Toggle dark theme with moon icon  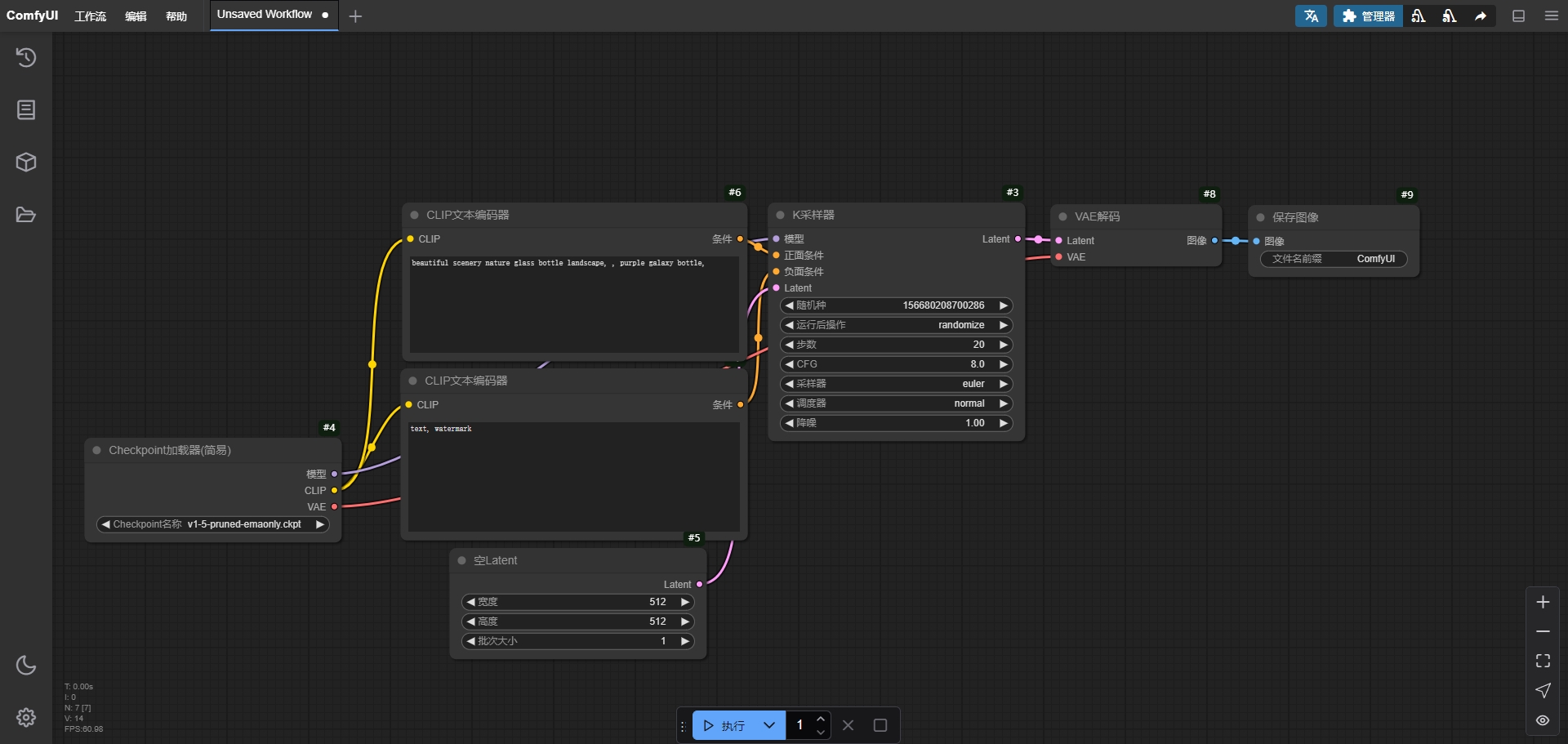coord(26,665)
